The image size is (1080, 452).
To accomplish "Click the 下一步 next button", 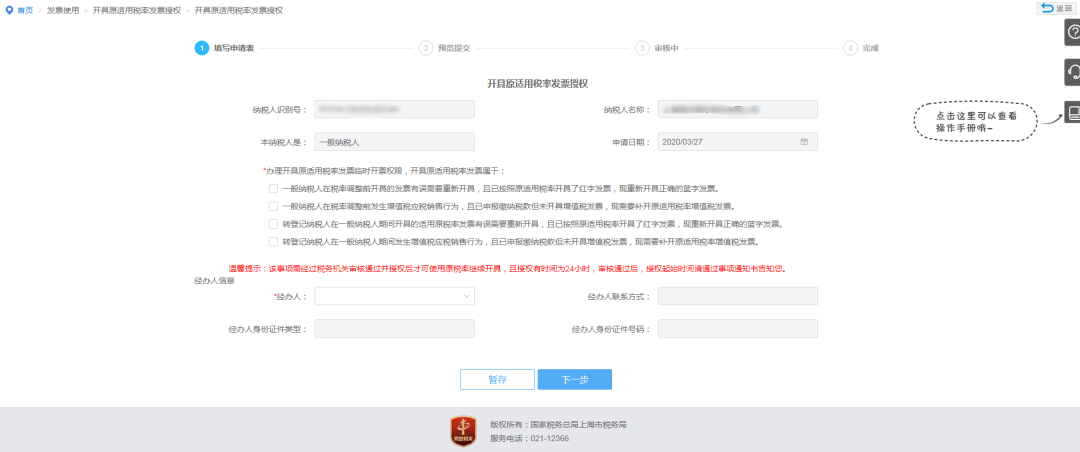I will tap(574, 380).
